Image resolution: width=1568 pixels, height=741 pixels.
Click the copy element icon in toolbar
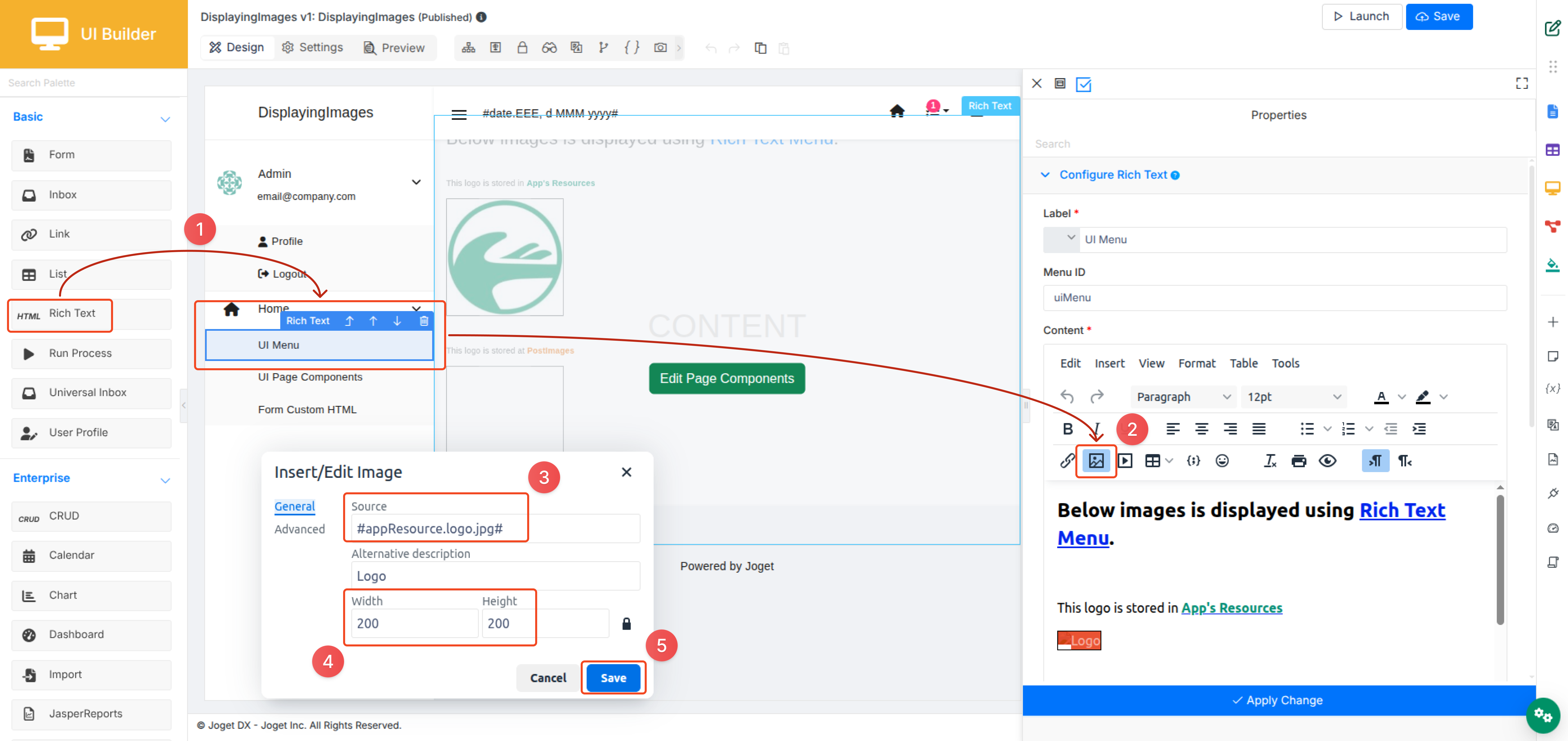(x=760, y=48)
